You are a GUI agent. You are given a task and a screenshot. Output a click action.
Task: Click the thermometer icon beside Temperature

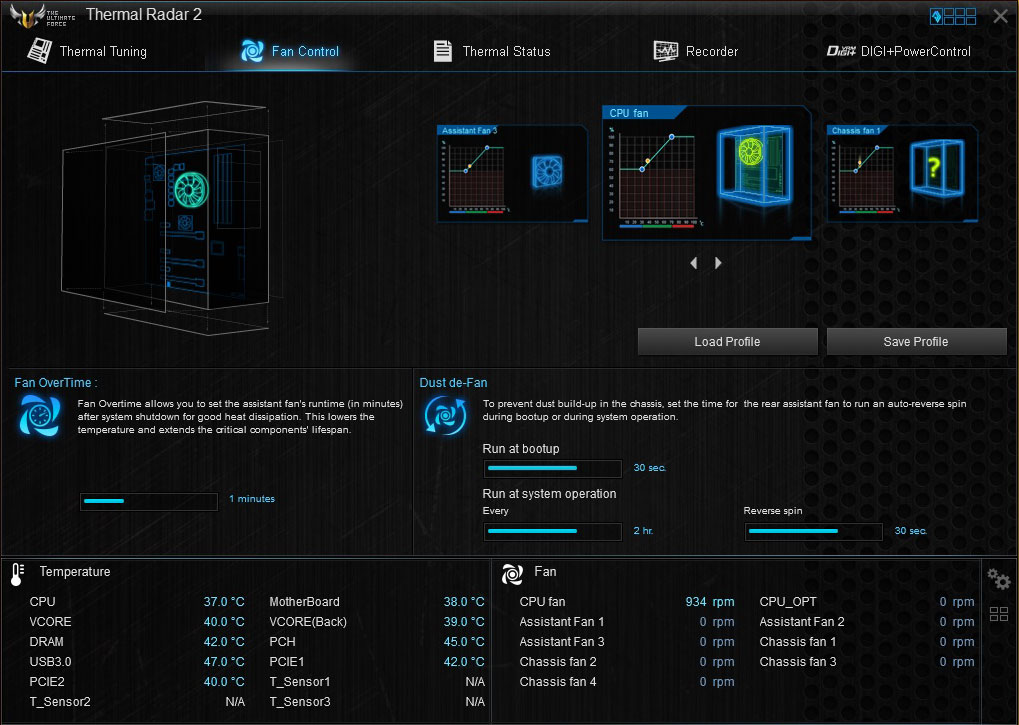(x=18, y=574)
